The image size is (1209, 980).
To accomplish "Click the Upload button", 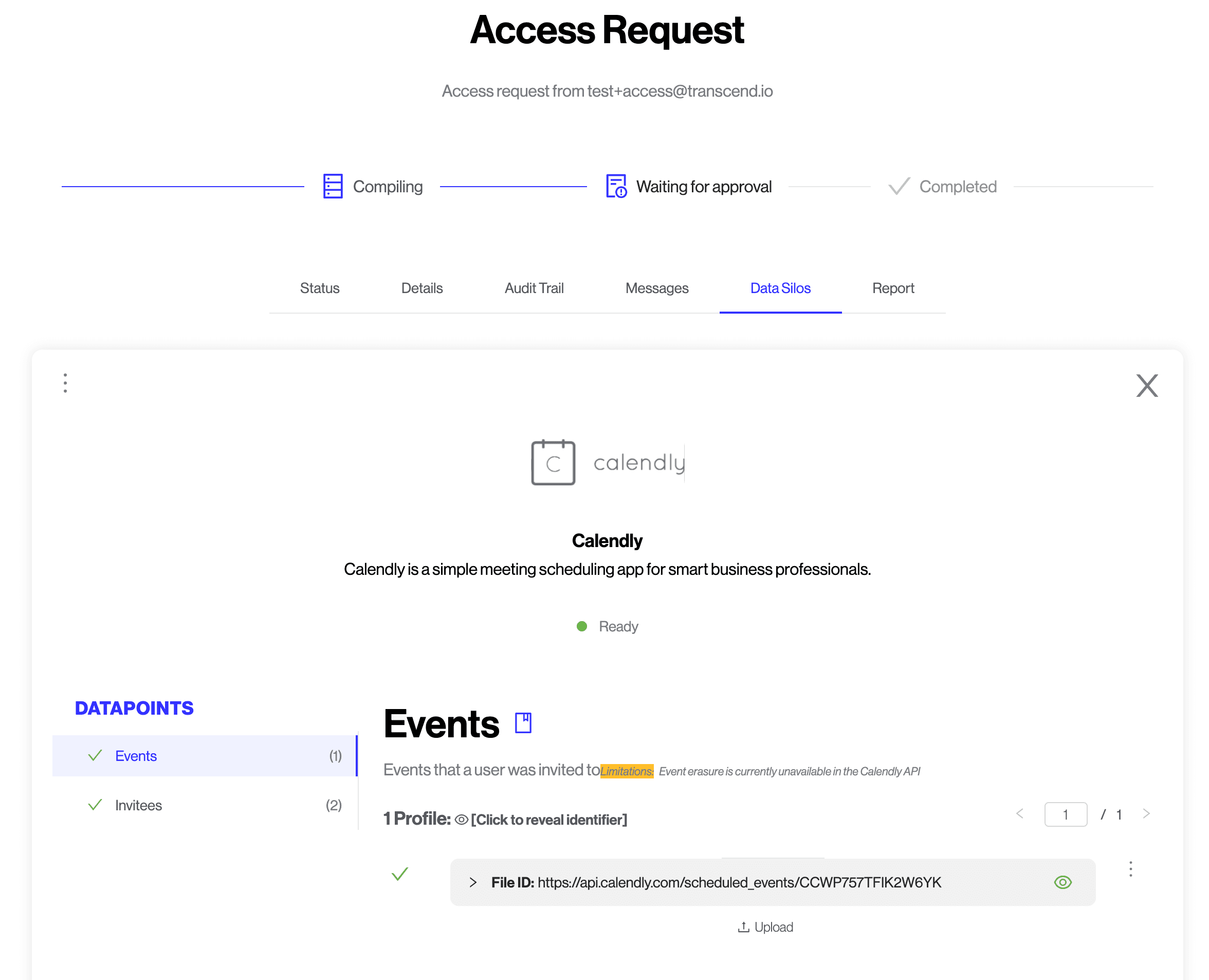I will (x=764, y=927).
